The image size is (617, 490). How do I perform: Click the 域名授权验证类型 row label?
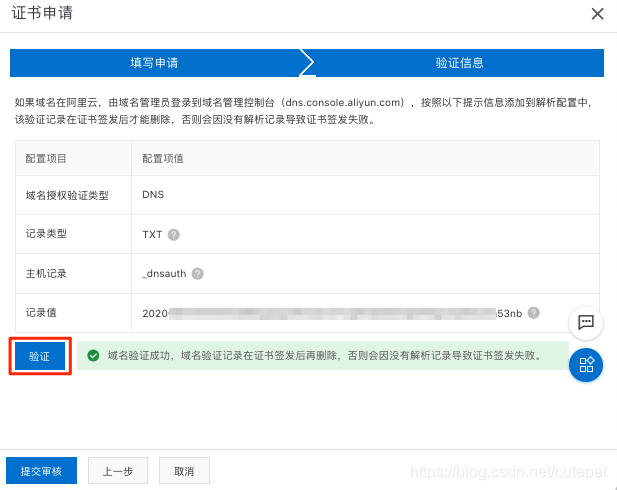(x=67, y=195)
